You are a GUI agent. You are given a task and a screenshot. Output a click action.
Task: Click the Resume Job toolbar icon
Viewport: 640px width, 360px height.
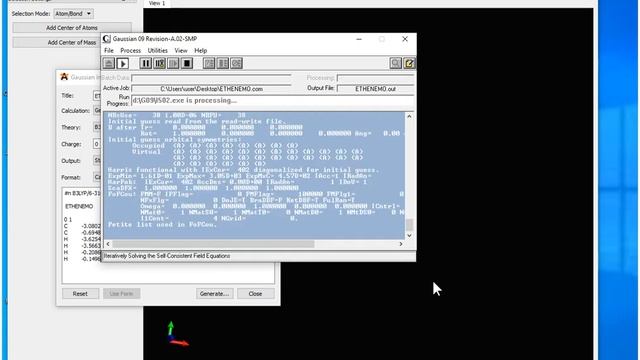[x=173, y=63]
